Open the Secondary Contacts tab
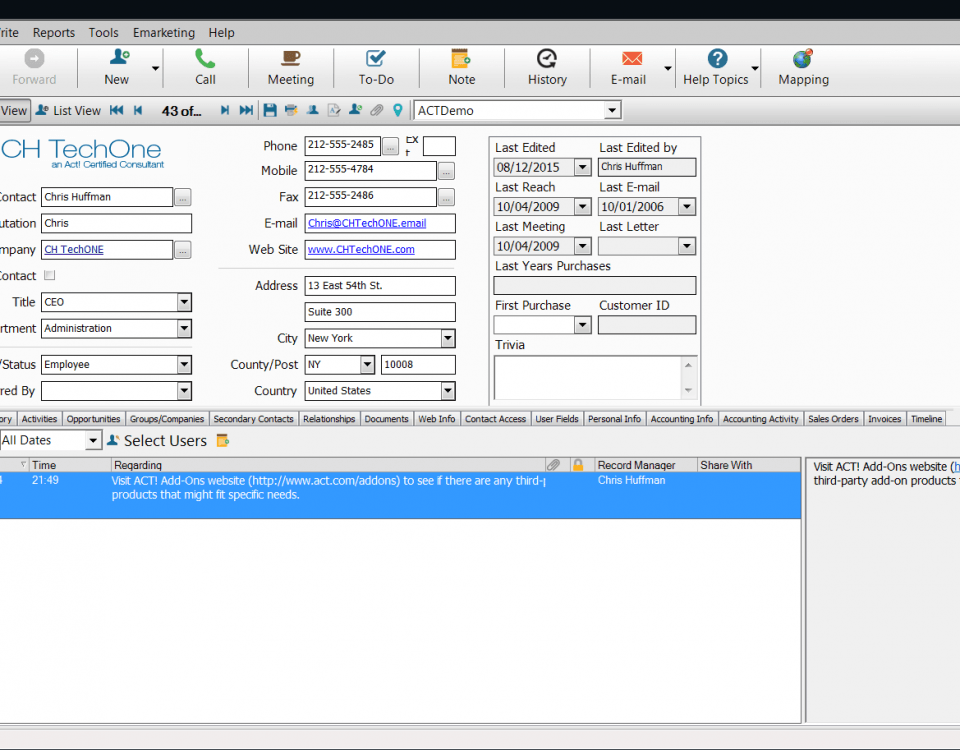The height and width of the screenshot is (750, 960). point(253,419)
